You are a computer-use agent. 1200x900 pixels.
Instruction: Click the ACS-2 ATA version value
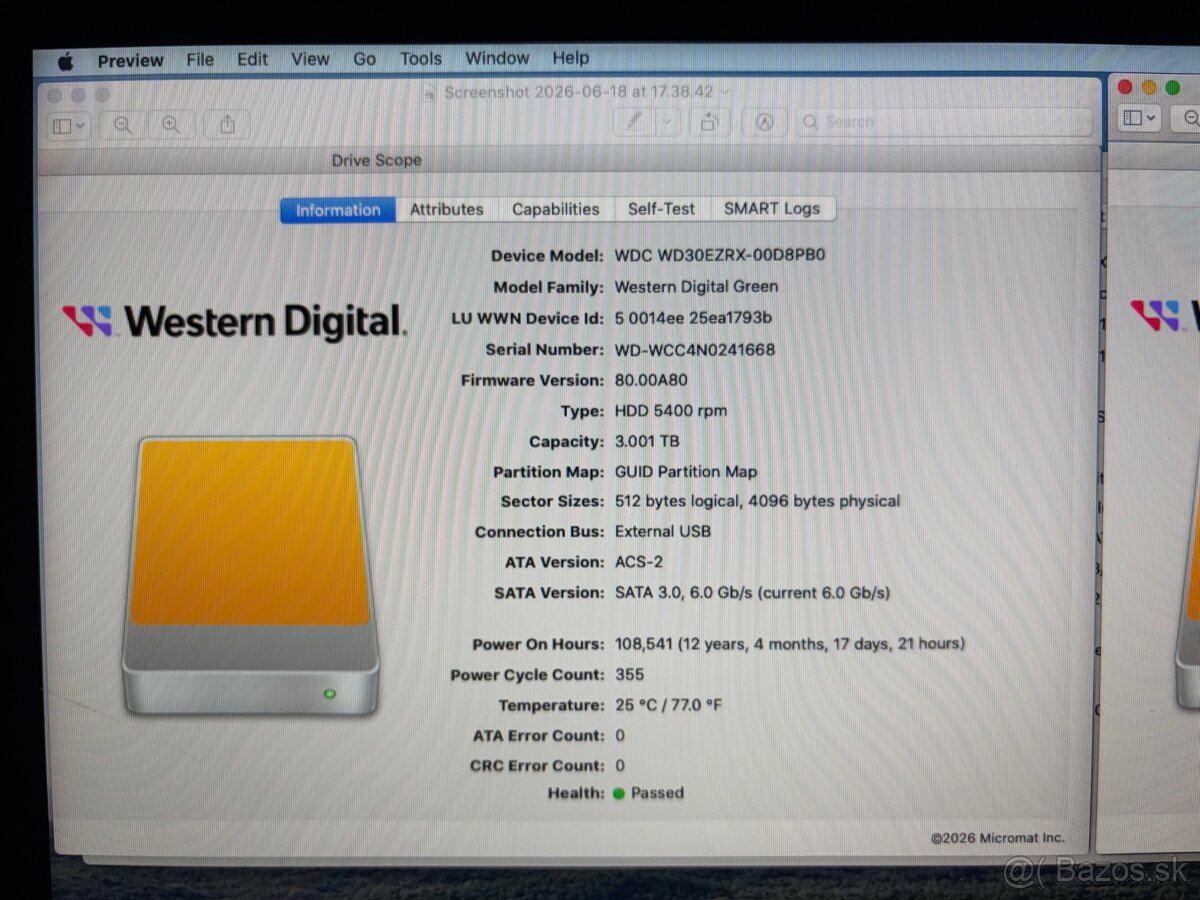[x=638, y=562]
